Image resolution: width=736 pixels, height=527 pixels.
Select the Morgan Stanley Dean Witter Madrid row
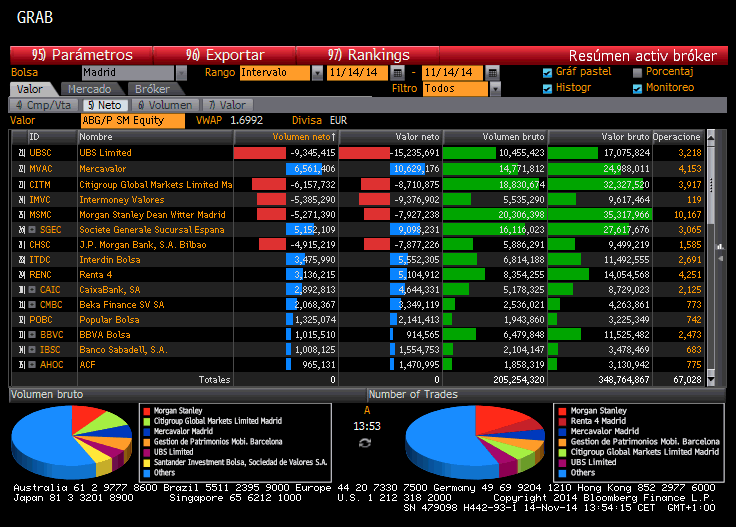coord(358,215)
